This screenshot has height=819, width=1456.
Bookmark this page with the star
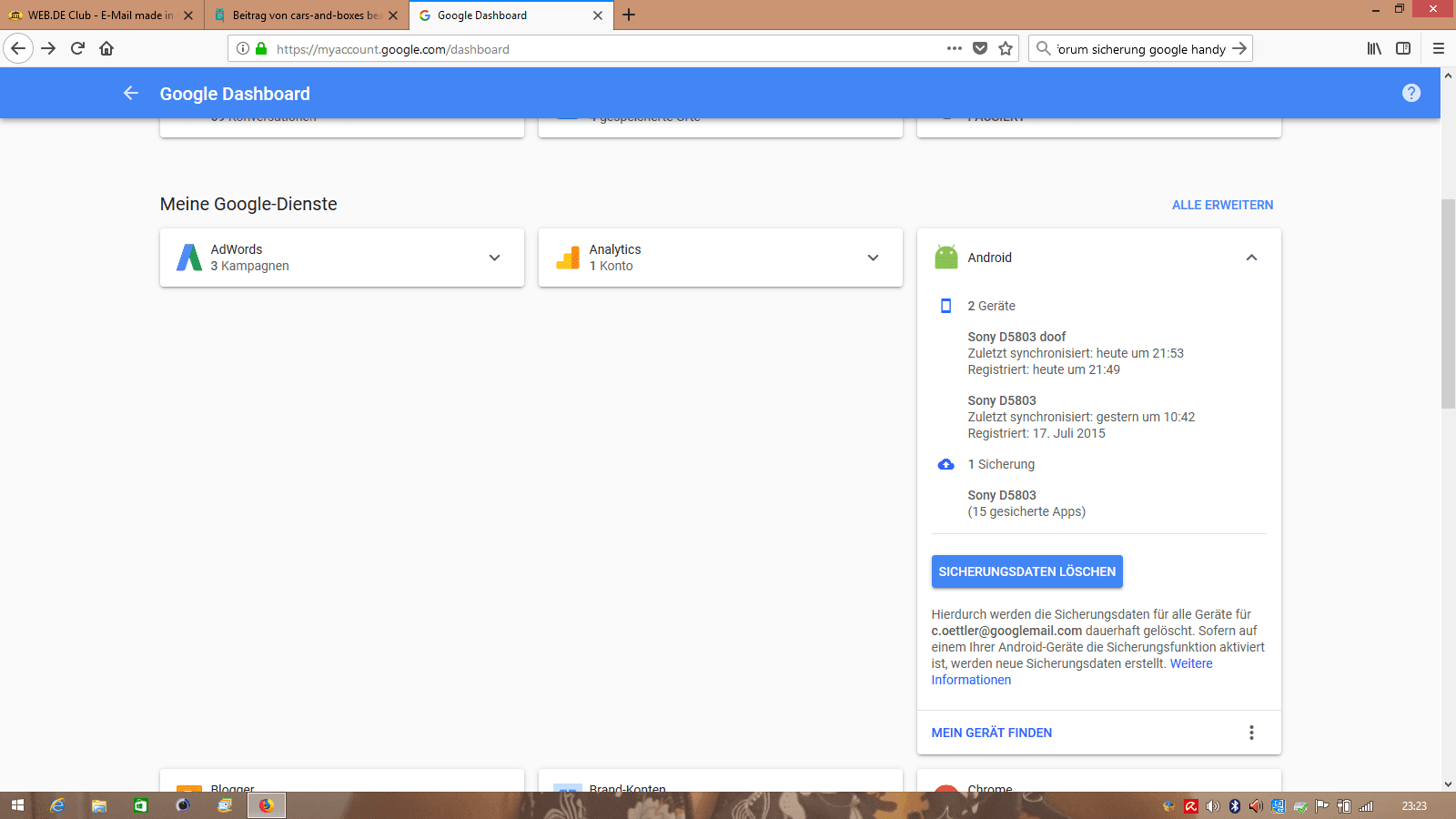1006,48
